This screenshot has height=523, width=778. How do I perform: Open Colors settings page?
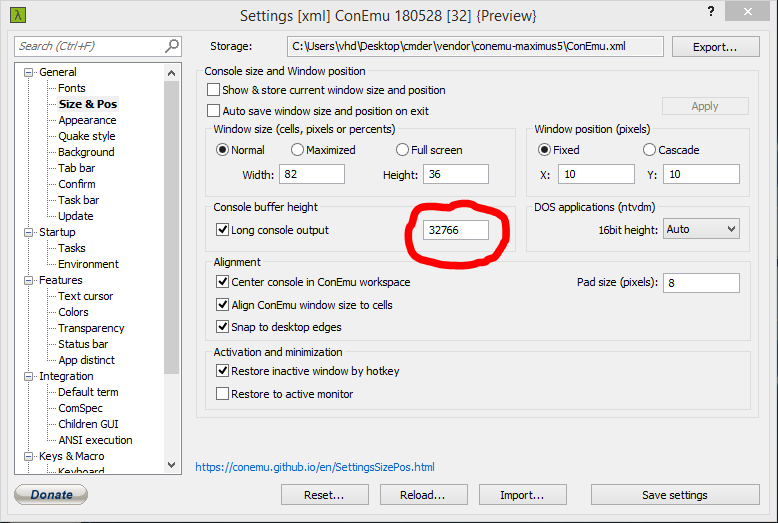pos(73,312)
